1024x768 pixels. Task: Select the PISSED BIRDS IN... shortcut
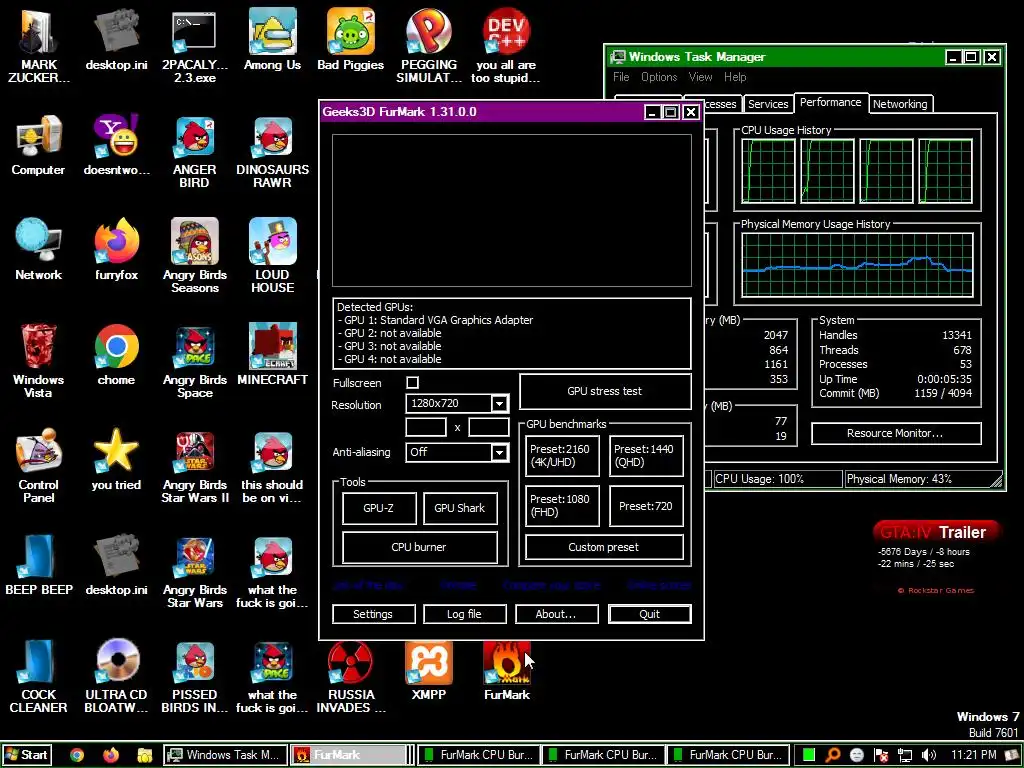[x=194, y=676]
